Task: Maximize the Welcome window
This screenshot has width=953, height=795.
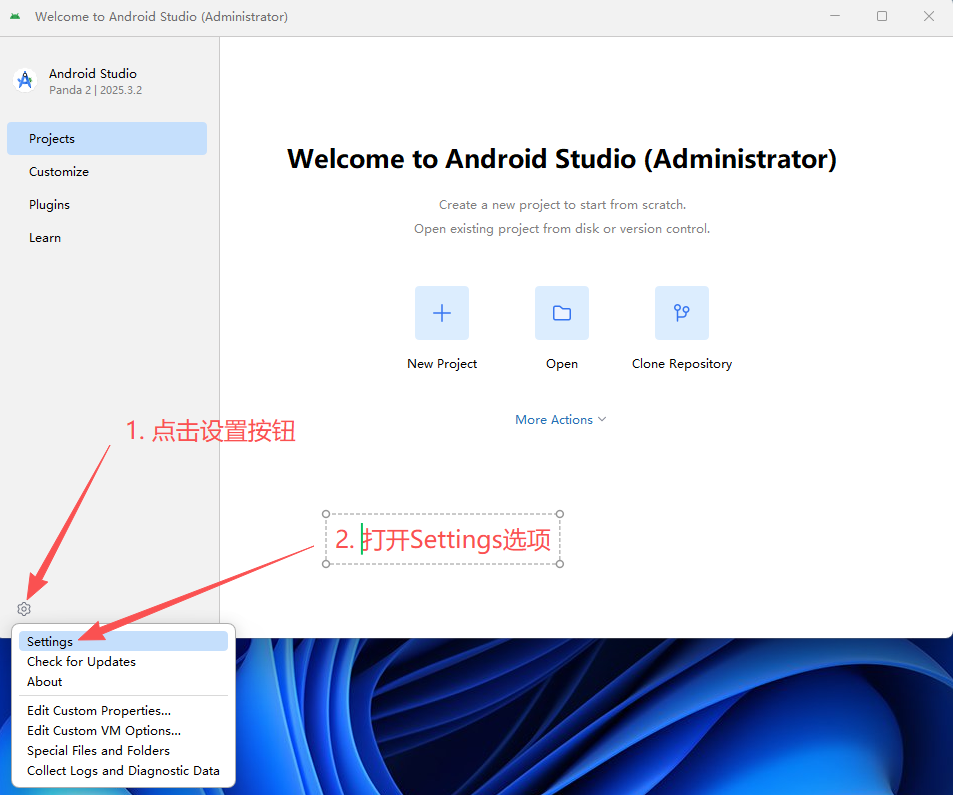Action: point(882,16)
